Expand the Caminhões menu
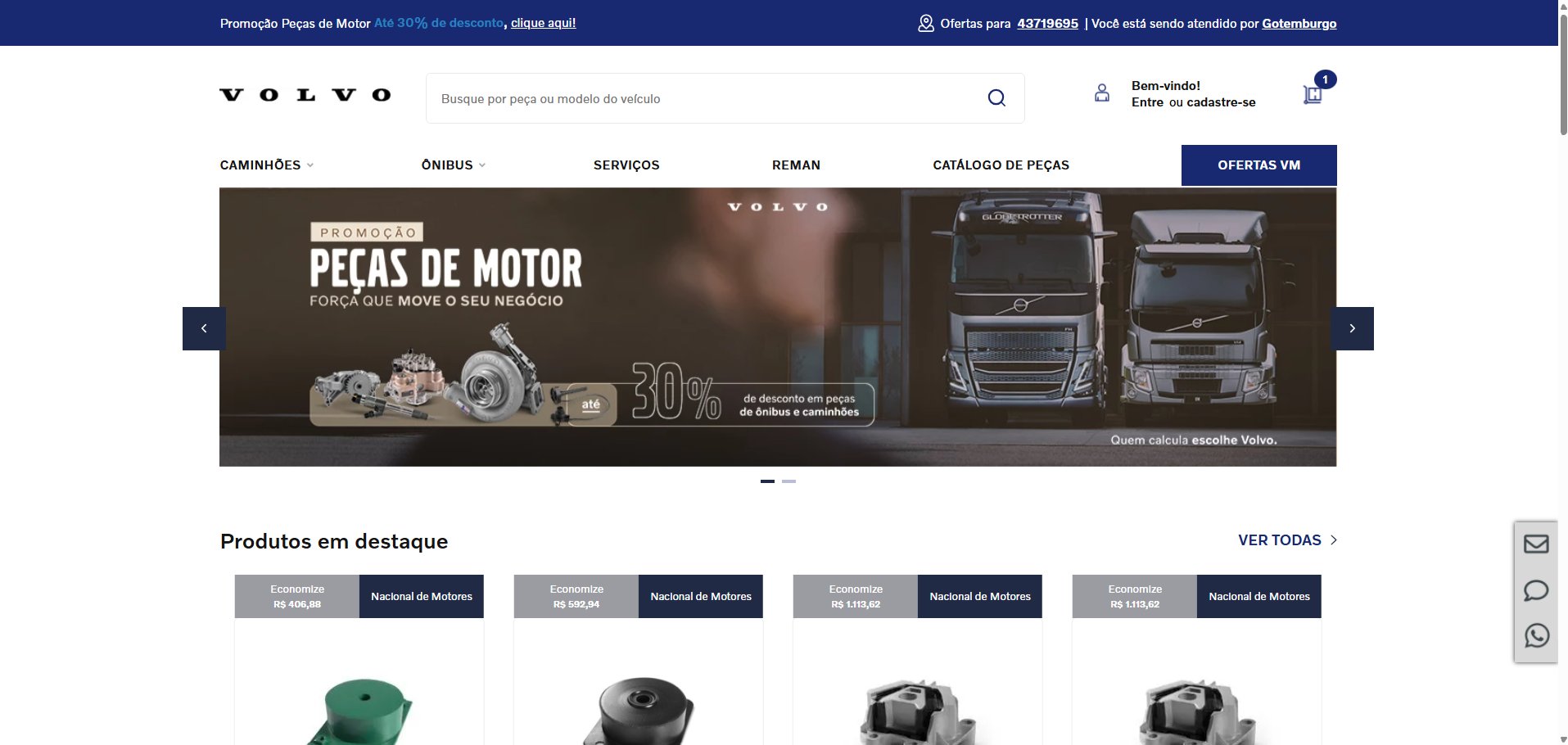Screen dimensions: 1568x745 (x=267, y=165)
